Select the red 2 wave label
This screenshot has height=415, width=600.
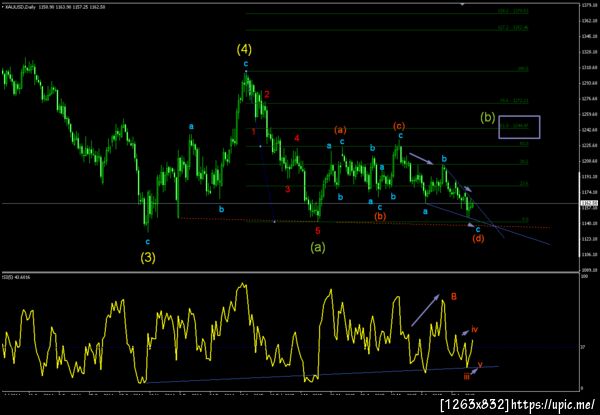(267, 94)
